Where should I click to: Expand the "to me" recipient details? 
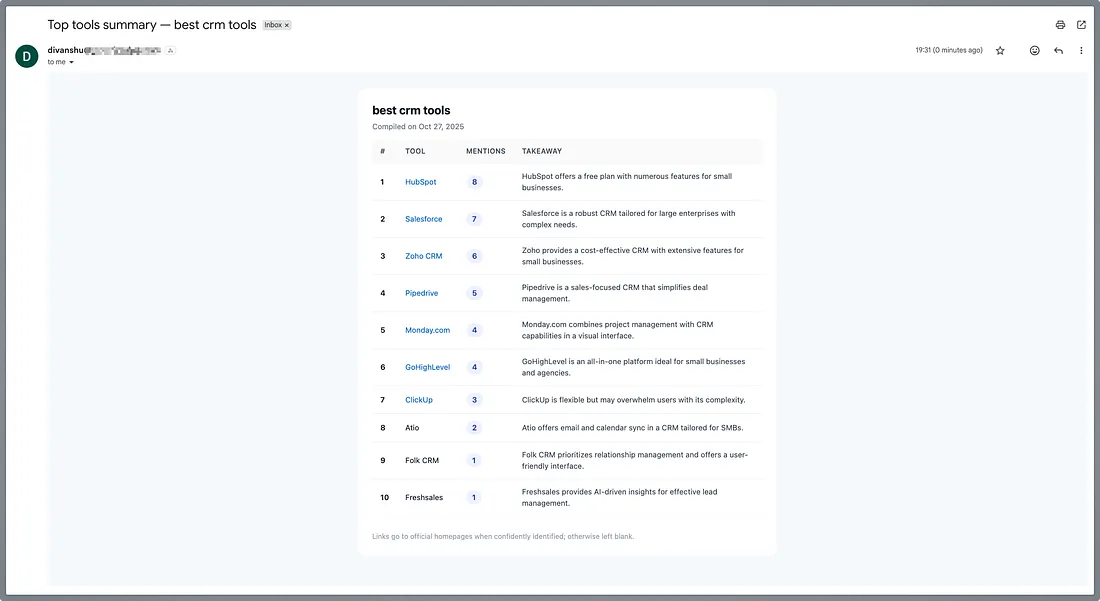(71, 62)
